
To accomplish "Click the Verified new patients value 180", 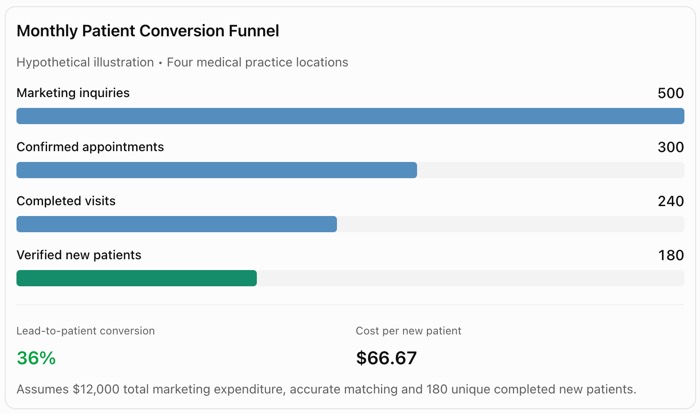I will coord(671,255).
